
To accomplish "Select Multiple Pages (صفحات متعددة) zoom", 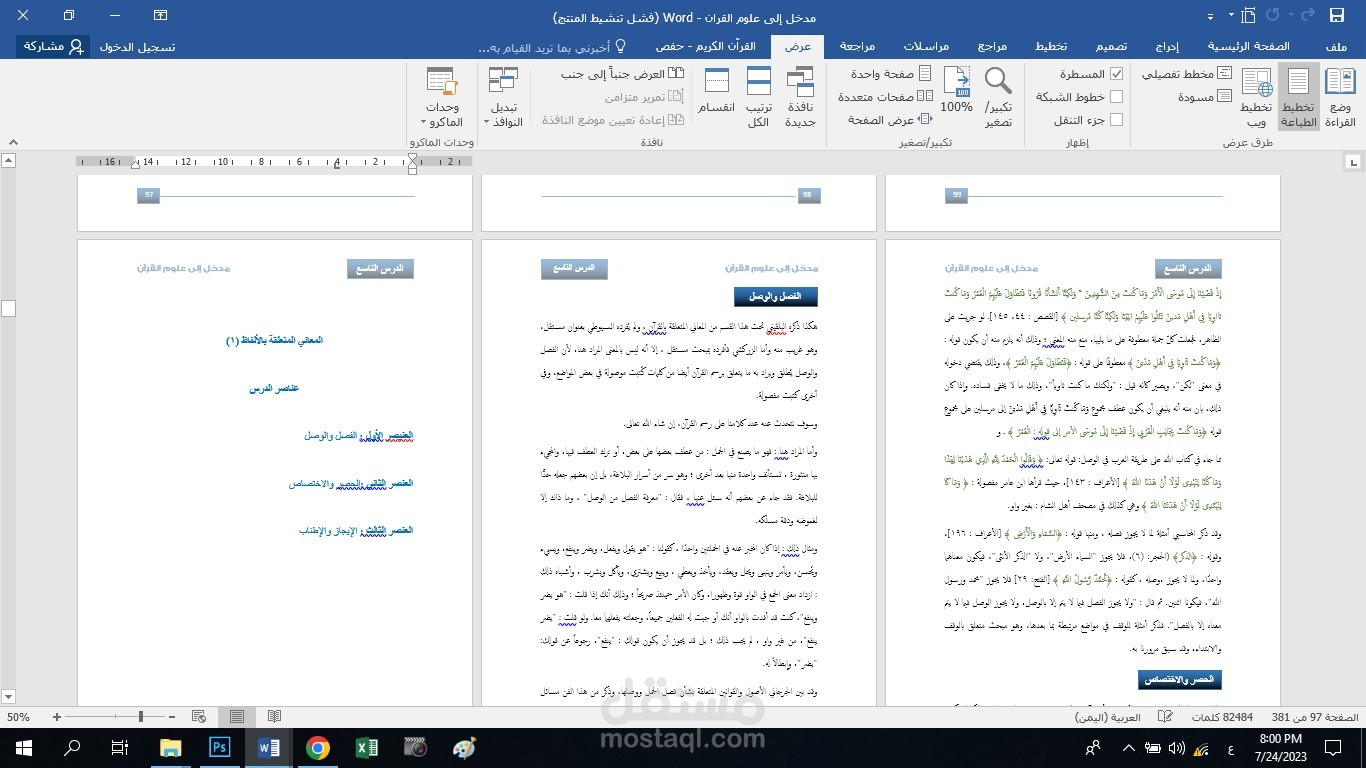I will point(885,97).
